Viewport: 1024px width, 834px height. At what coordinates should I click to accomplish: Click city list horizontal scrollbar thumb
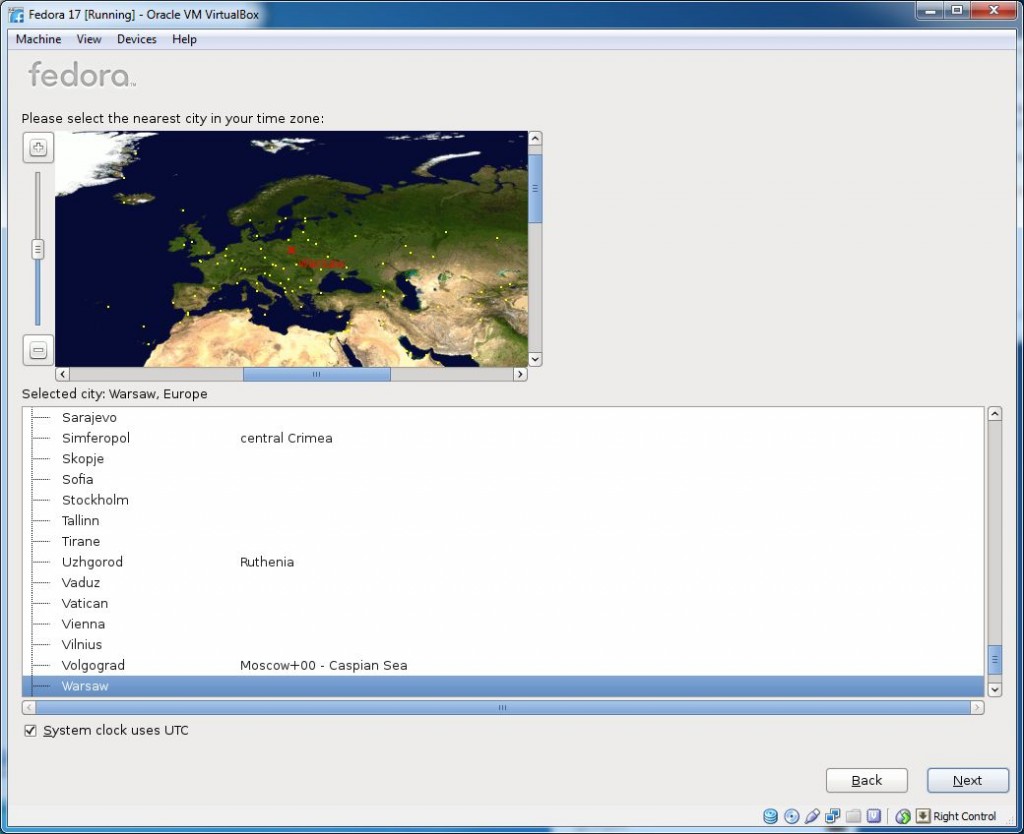click(502, 707)
